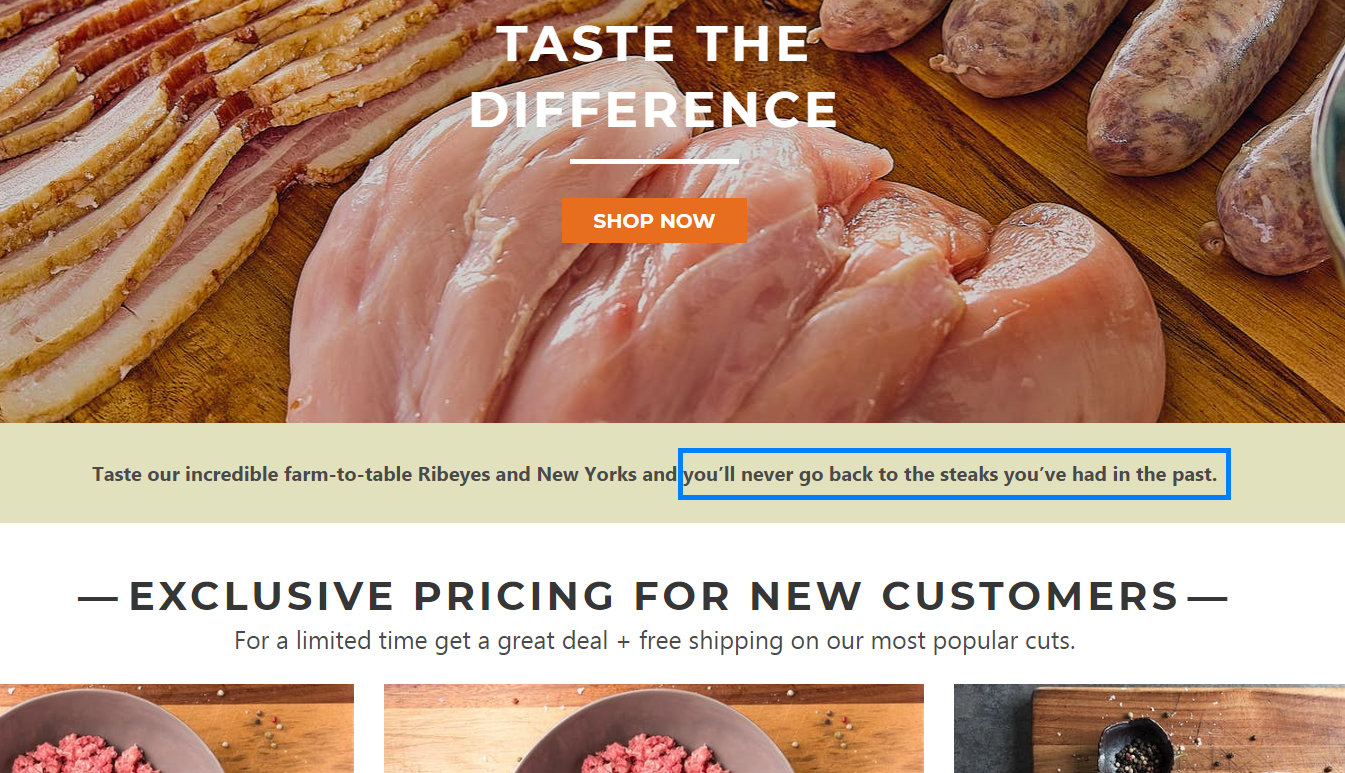Image resolution: width=1345 pixels, height=773 pixels.
Task: Click the TASTE THE line of hero title
Action: click(x=652, y=44)
